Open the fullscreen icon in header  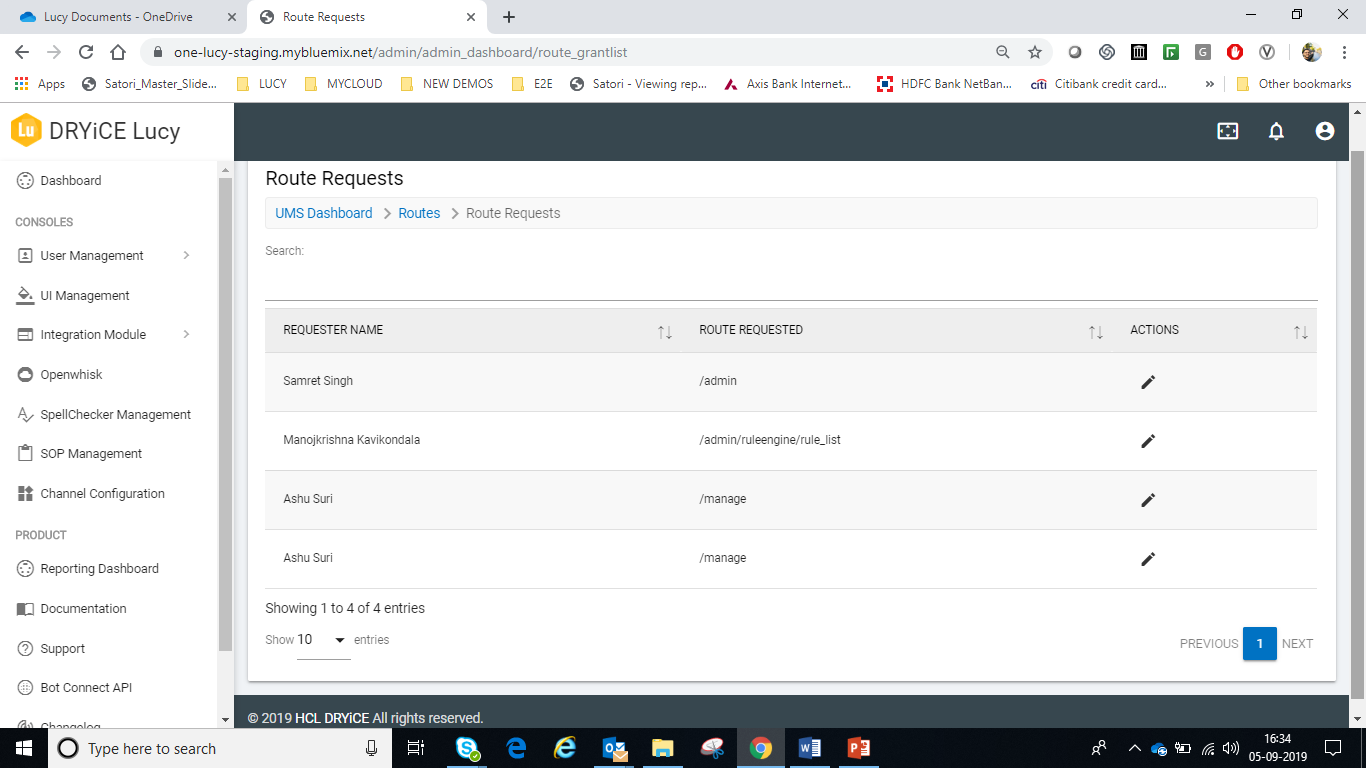coord(1228,131)
